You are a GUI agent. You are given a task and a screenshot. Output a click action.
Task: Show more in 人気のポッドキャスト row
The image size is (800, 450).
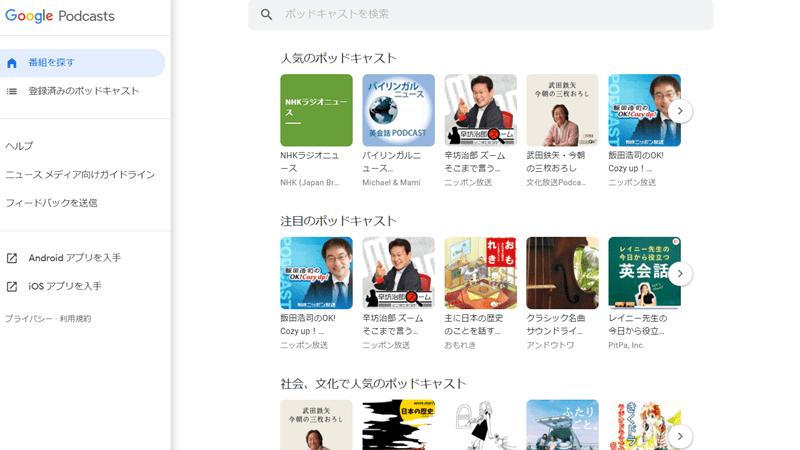point(680,111)
